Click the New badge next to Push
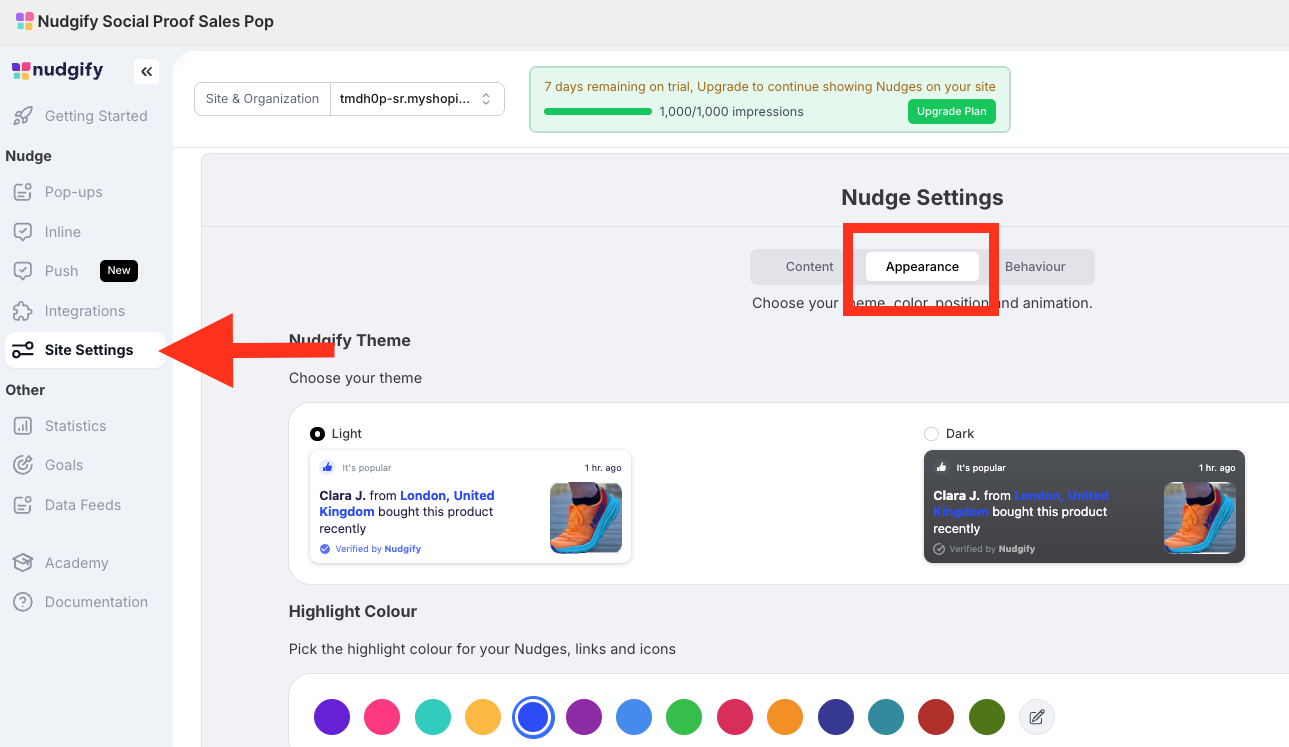The height and width of the screenshot is (747, 1289). (119, 271)
